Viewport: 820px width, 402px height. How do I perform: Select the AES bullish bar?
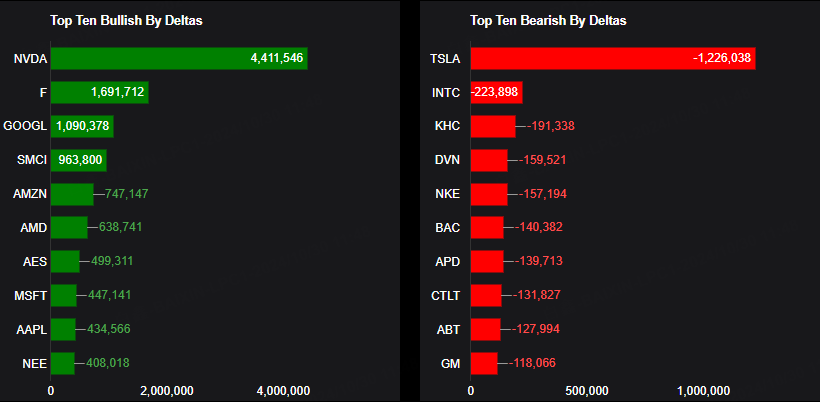click(x=65, y=262)
